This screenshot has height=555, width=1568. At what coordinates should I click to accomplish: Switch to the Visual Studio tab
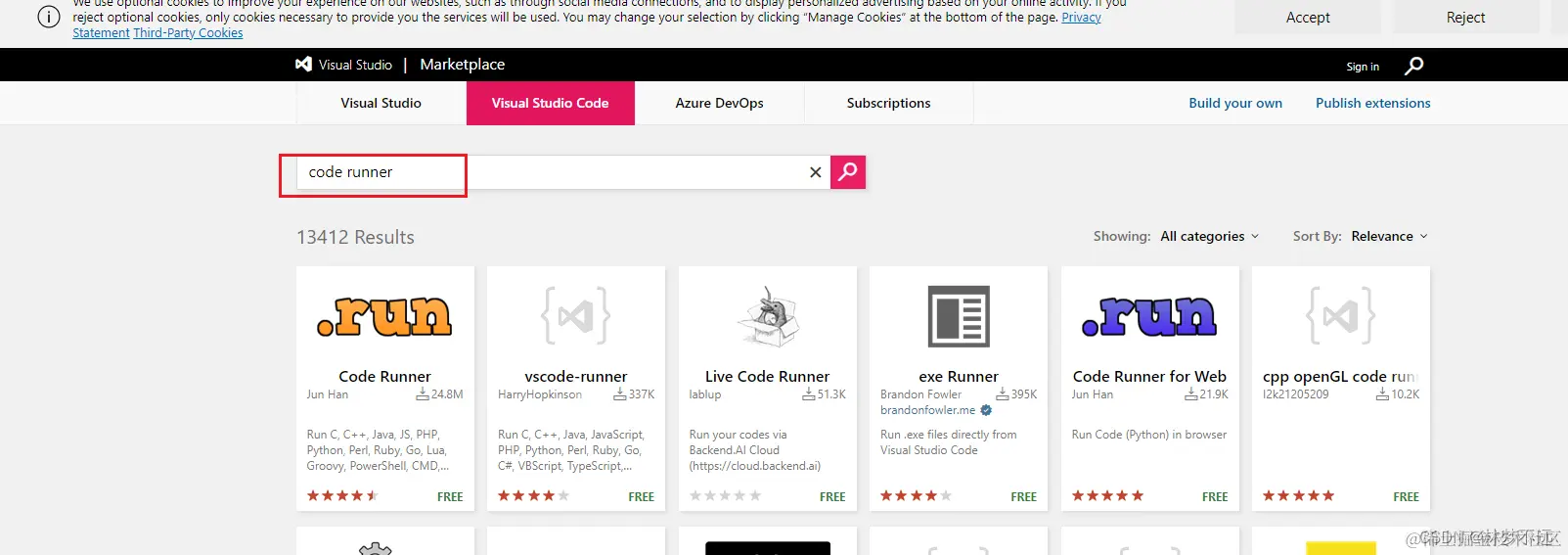(x=381, y=103)
